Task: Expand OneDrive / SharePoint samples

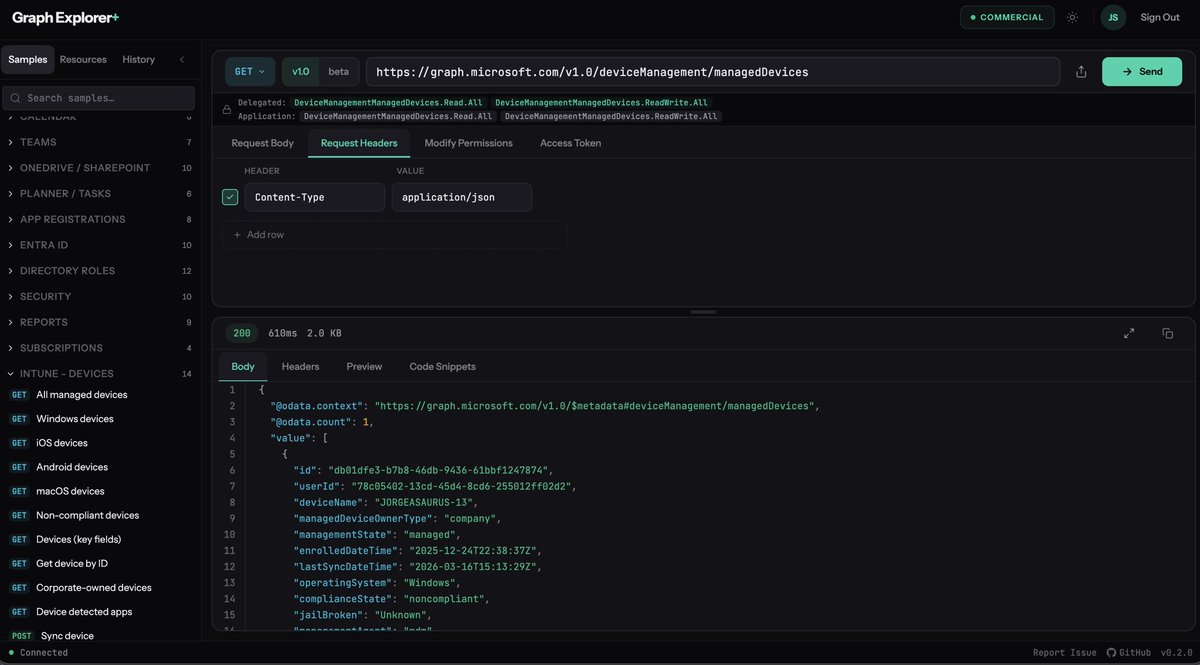Action: 100,168
